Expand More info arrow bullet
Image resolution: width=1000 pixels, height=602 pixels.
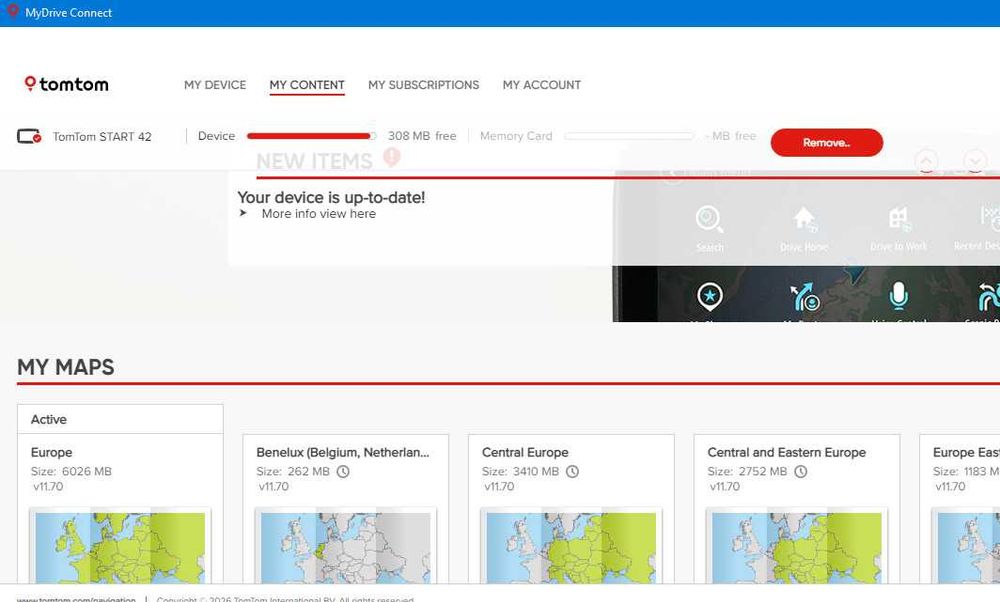(243, 213)
